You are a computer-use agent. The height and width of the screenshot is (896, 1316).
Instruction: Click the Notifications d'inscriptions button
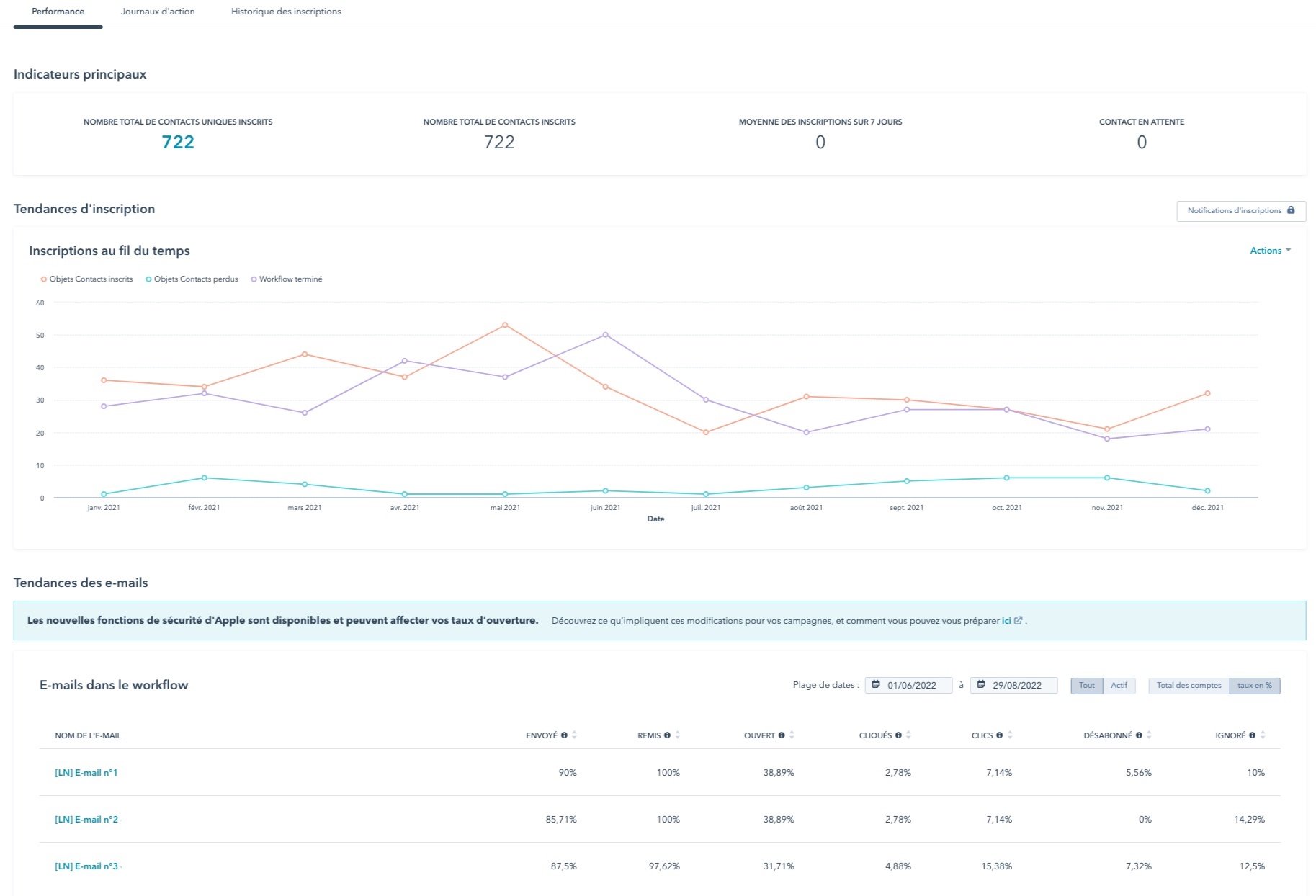coord(1241,211)
